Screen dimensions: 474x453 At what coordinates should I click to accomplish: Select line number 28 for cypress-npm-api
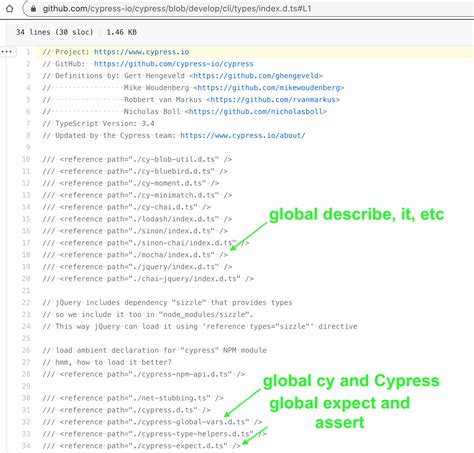(x=26, y=374)
